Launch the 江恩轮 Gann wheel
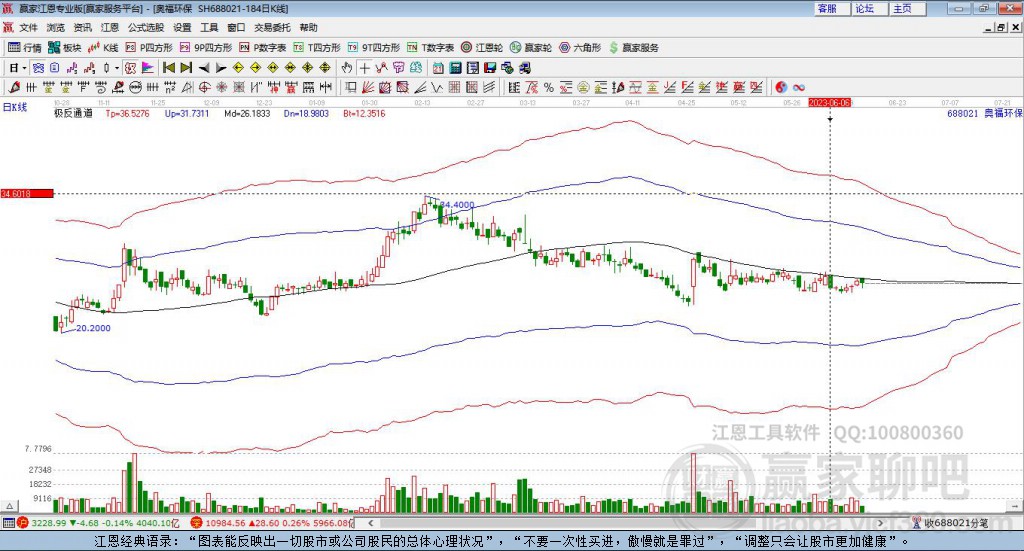The image size is (1024, 551). click(482, 48)
